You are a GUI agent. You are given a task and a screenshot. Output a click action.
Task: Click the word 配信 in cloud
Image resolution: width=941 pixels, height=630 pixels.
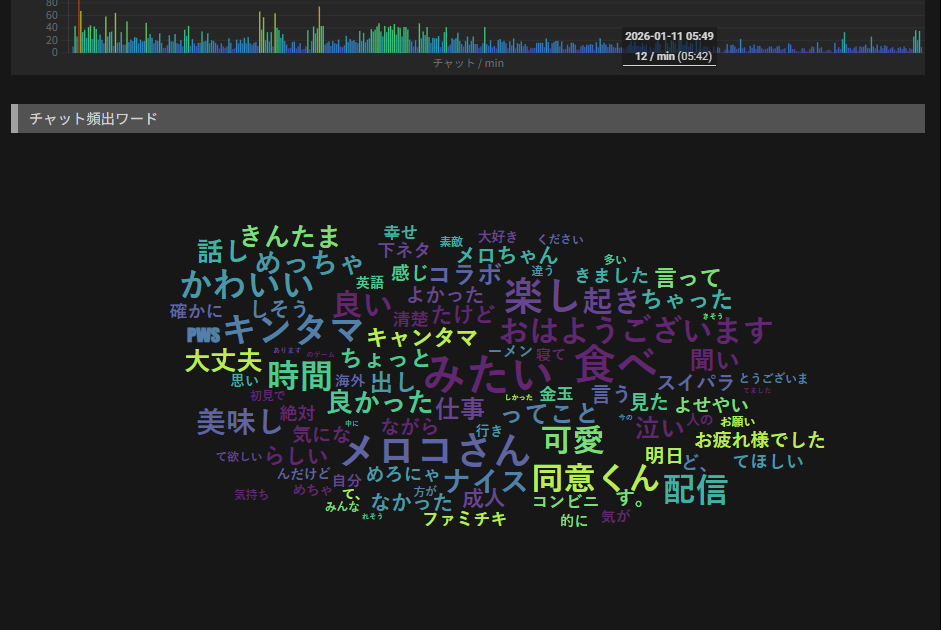tap(696, 489)
